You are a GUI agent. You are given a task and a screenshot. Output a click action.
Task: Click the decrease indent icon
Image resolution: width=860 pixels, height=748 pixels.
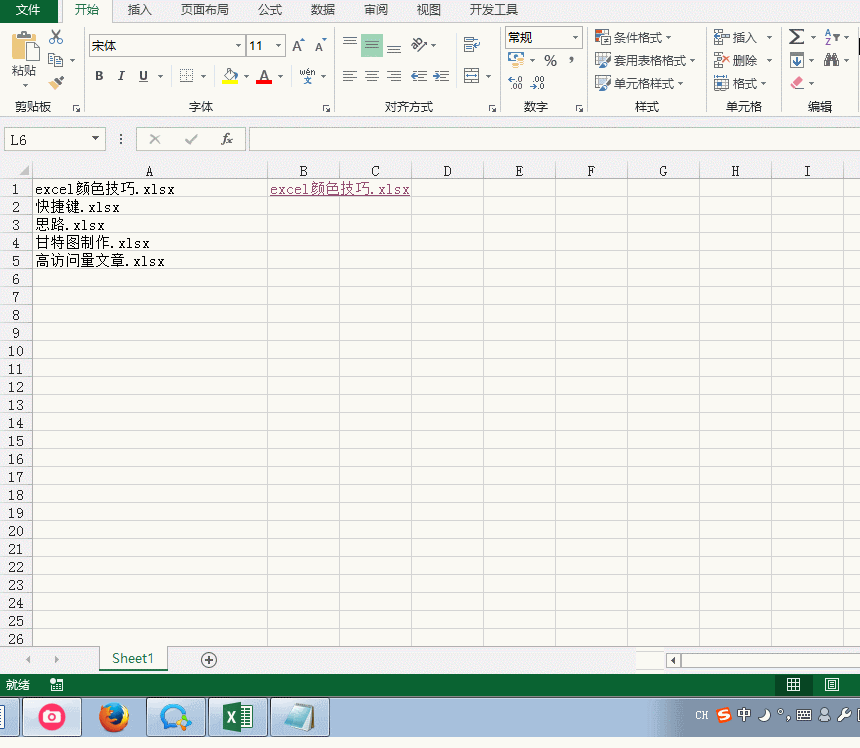419,76
